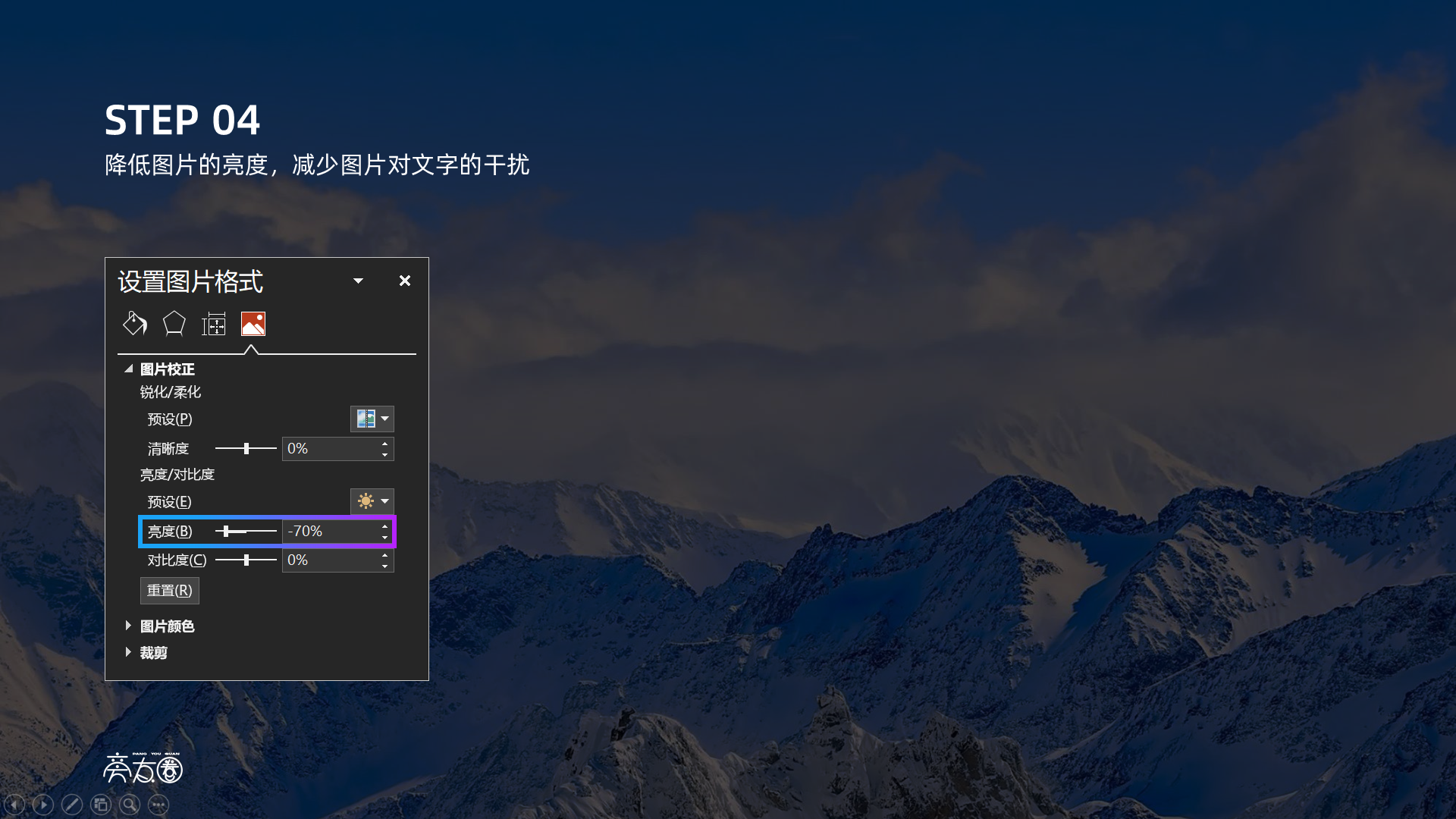Viewport: 1456px width, 819px height.
Task: Select the Picture icon tab
Action: [x=253, y=324]
